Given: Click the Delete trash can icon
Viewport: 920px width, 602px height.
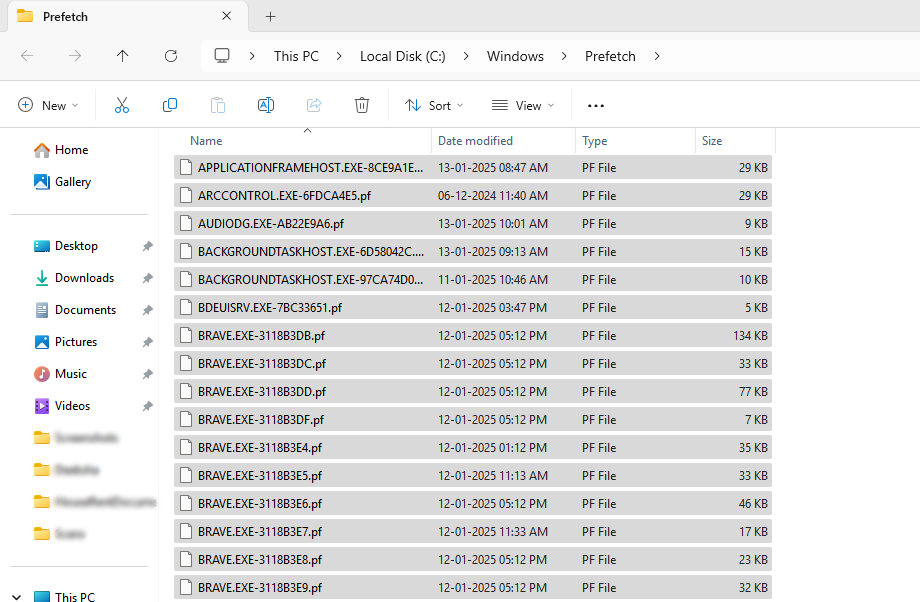Looking at the screenshot, I should [362, 106].
